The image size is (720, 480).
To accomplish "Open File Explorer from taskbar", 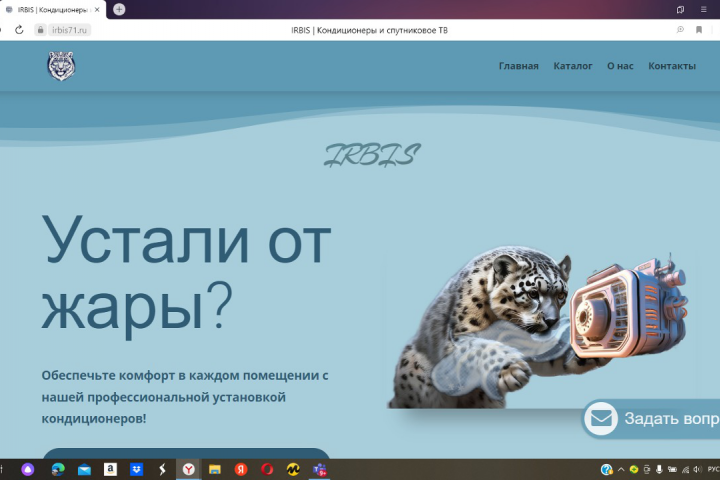I will pyautogui.click(x=214, y=469).
